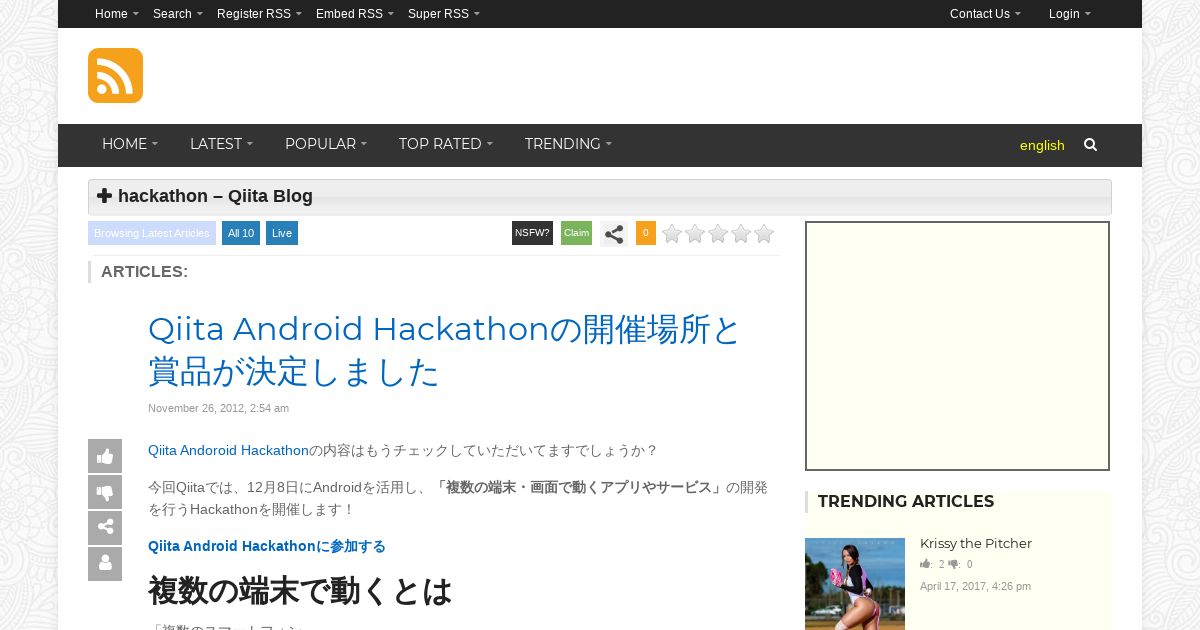Click the TRENDING ARTICLES heading
This screenshot has height=630, width=1200.
coord(906,502)
